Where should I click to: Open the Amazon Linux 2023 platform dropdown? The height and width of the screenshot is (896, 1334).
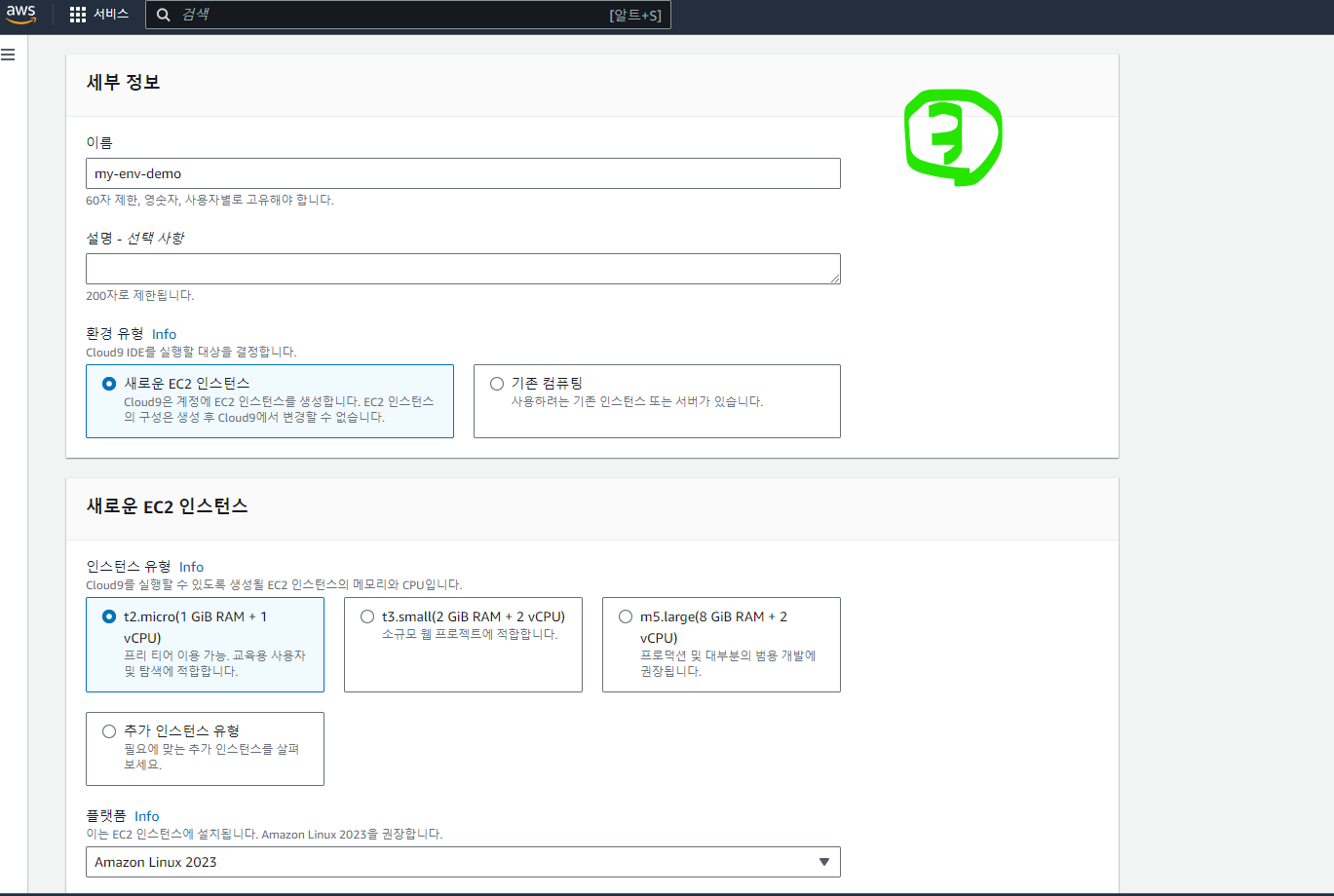(x=463, y=862)
